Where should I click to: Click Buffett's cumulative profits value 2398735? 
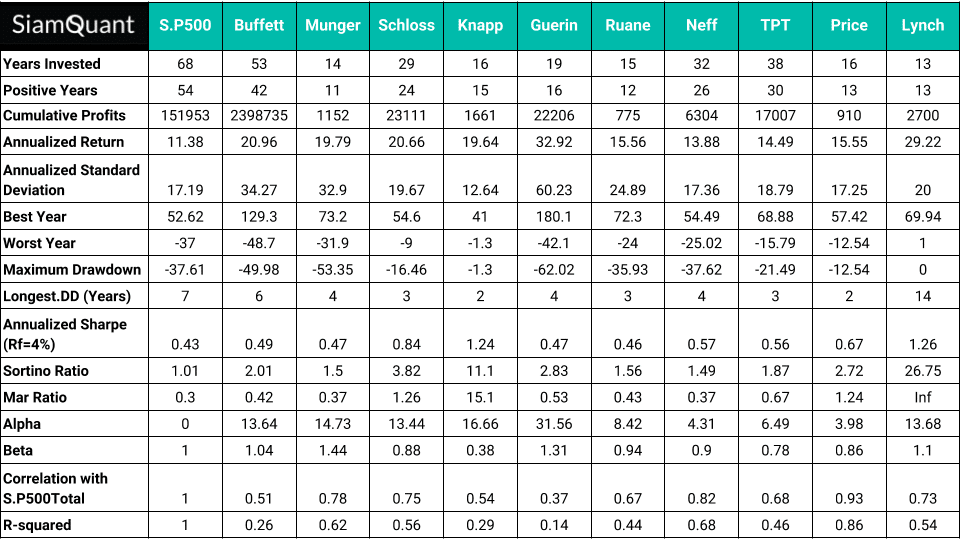(x=259, y=116)
